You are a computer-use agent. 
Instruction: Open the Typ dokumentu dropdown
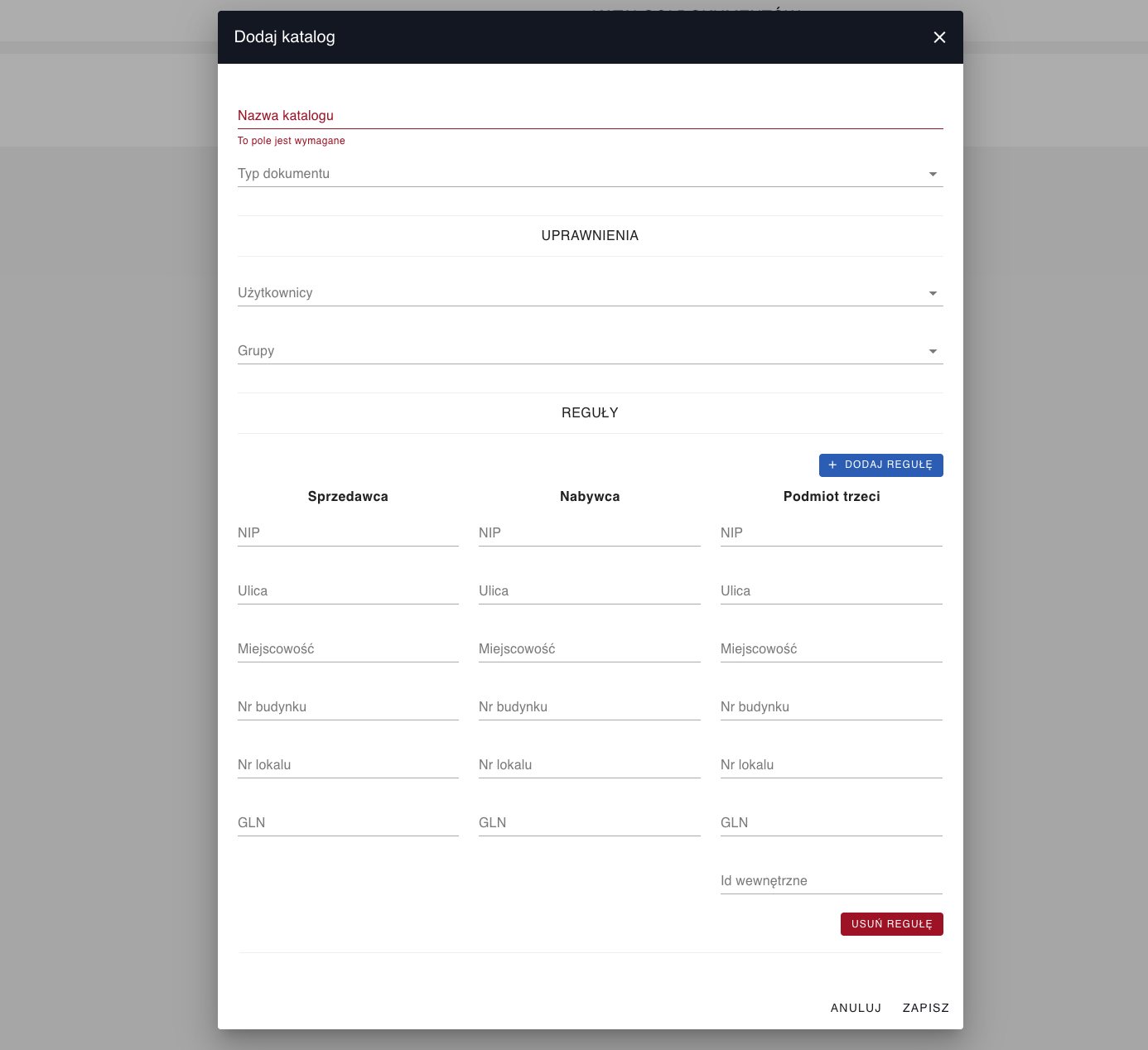(590, 174)
